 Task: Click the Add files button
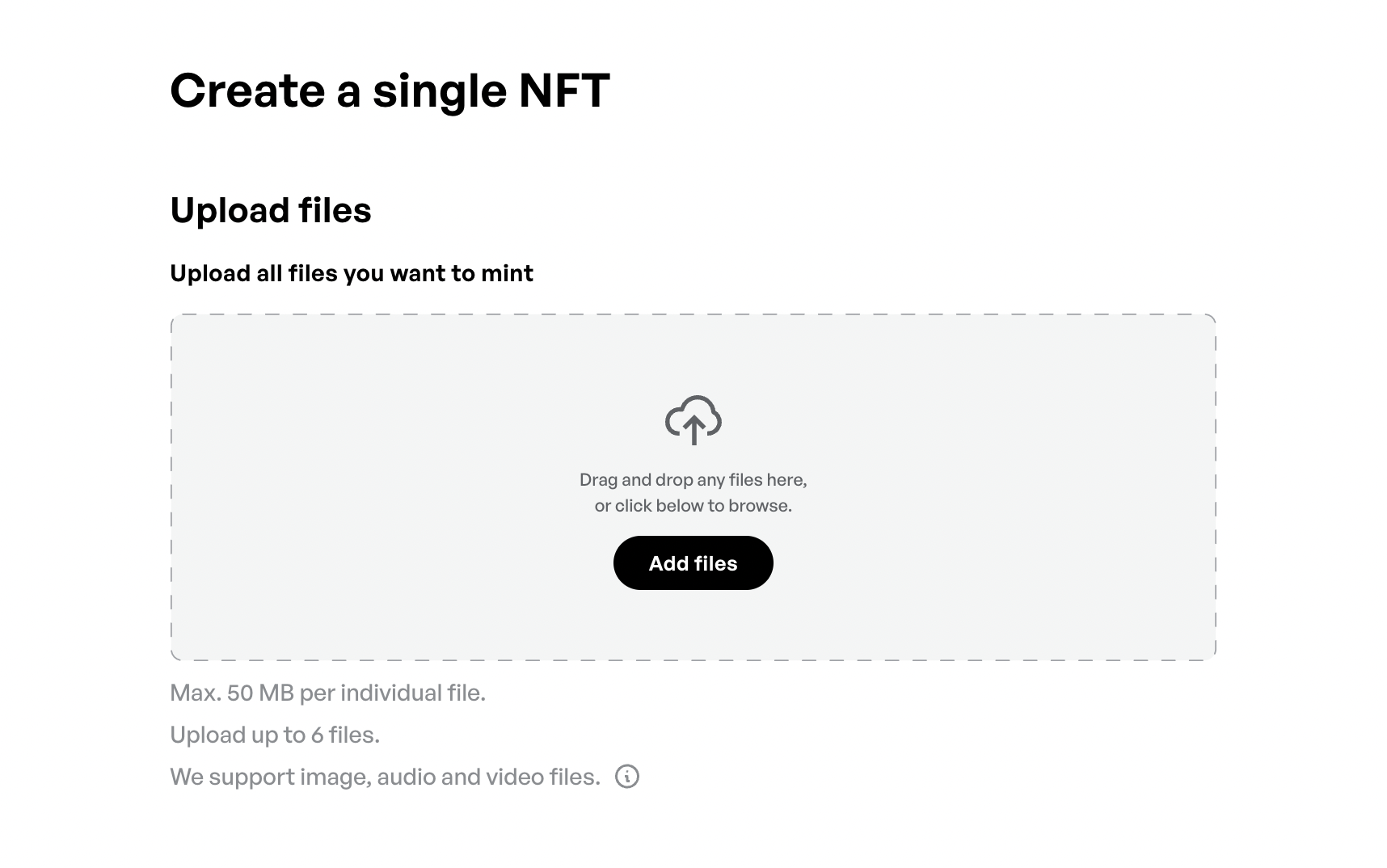693,563
